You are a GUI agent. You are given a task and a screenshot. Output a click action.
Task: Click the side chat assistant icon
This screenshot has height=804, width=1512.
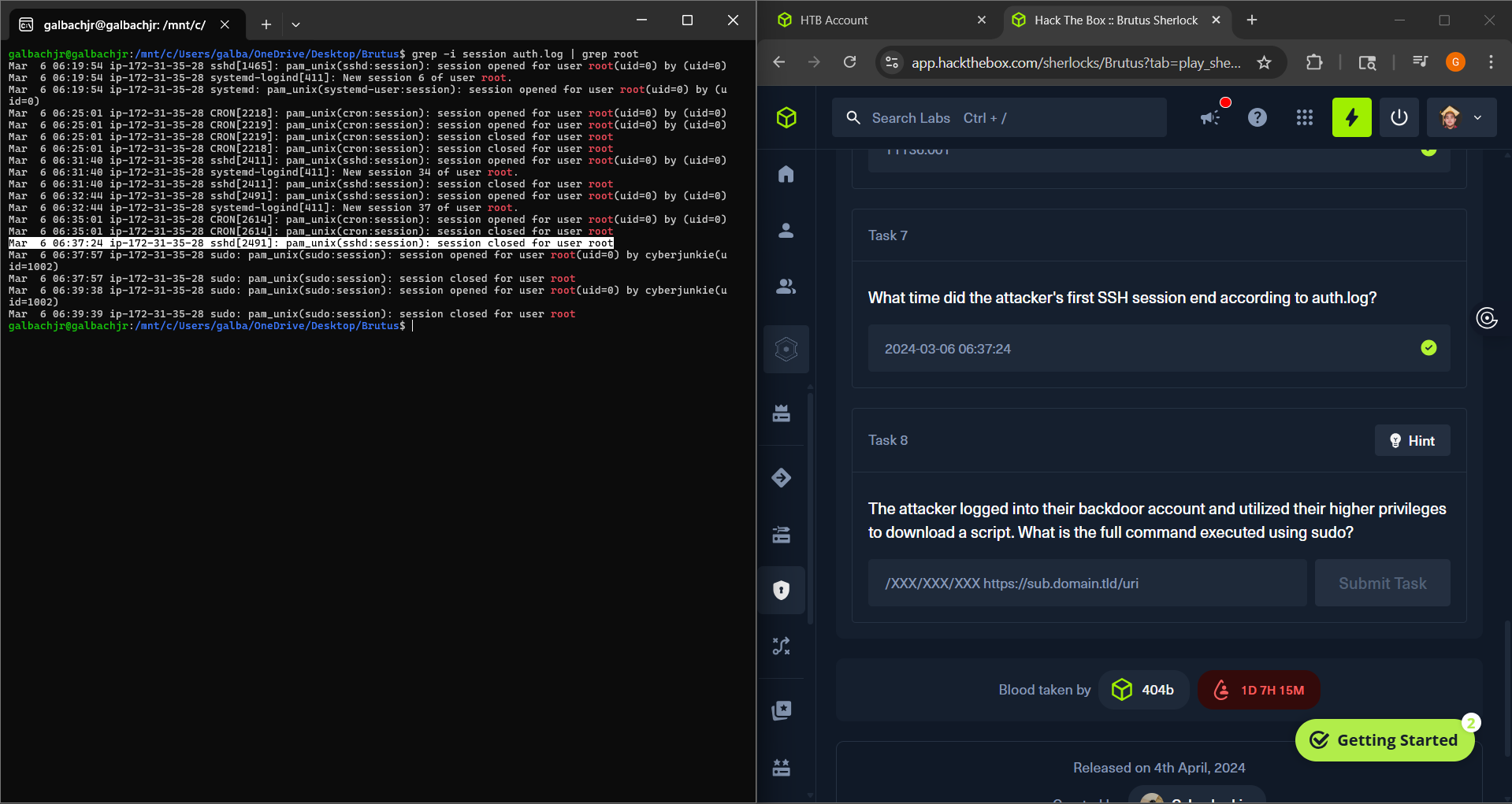[1487, 318]
